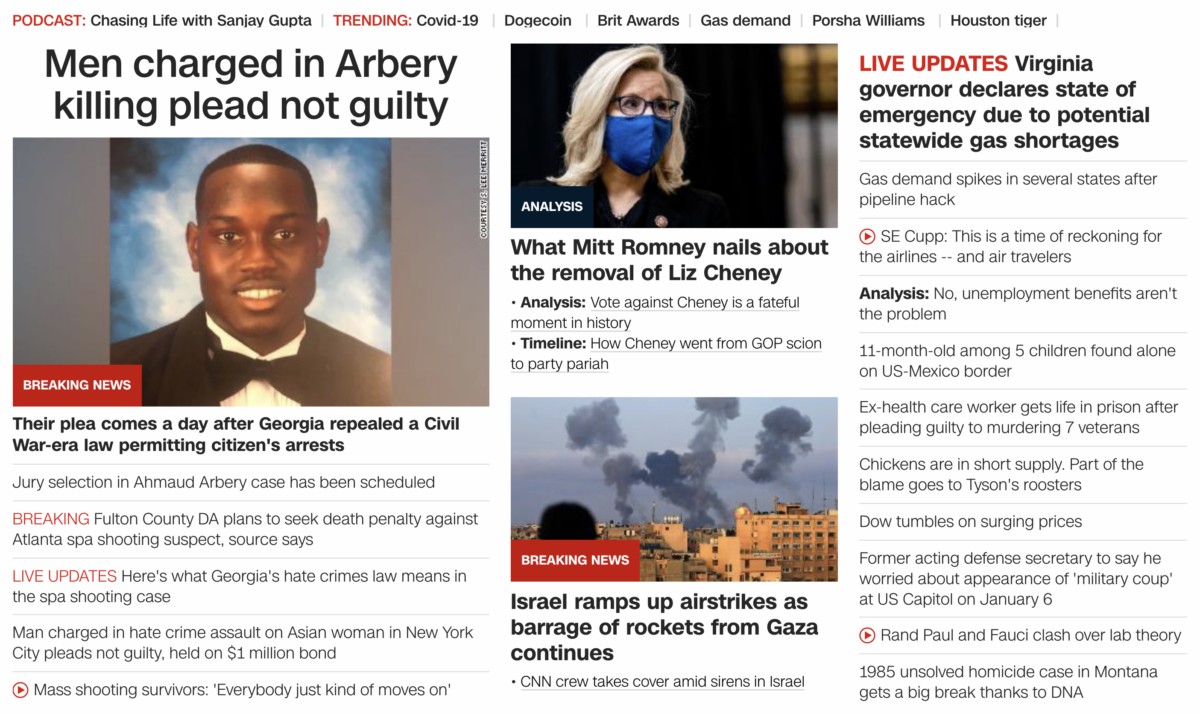Viewport: 1200px width, 714px height.
Task: Select the Dogecoin trending topic
Action: click(538, 20)
